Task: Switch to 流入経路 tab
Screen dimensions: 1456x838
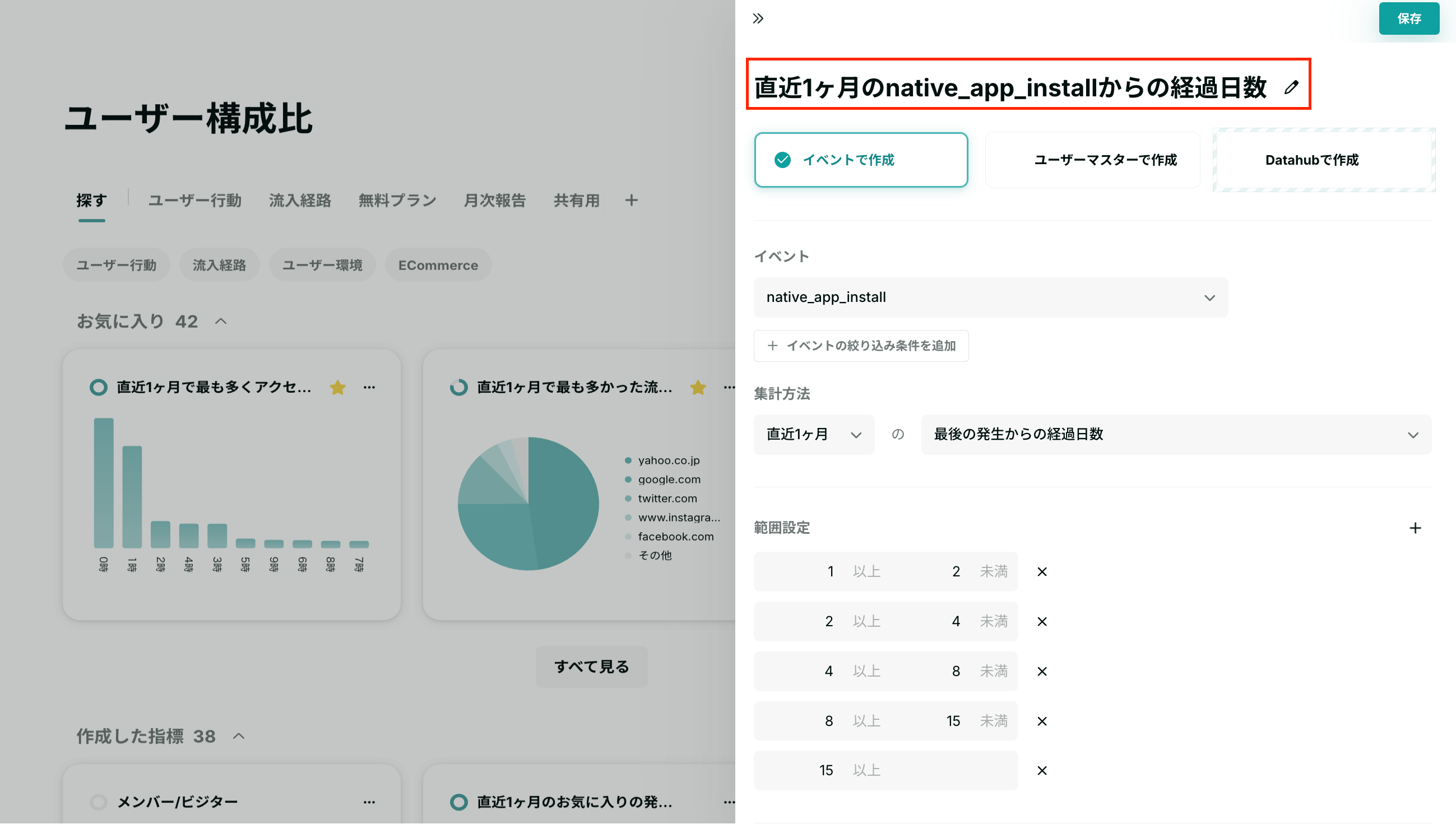Action: (x=299, y=201)
